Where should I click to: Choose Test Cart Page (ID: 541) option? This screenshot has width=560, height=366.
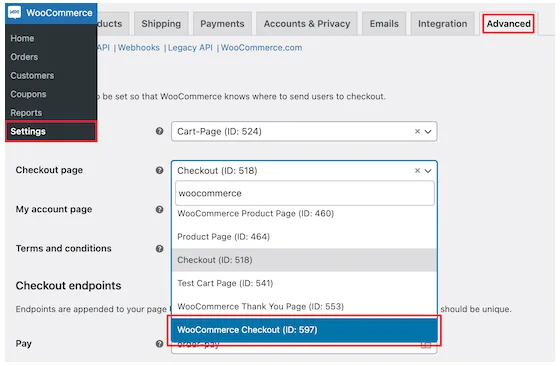pyautogui.click(x=304, y=283)
